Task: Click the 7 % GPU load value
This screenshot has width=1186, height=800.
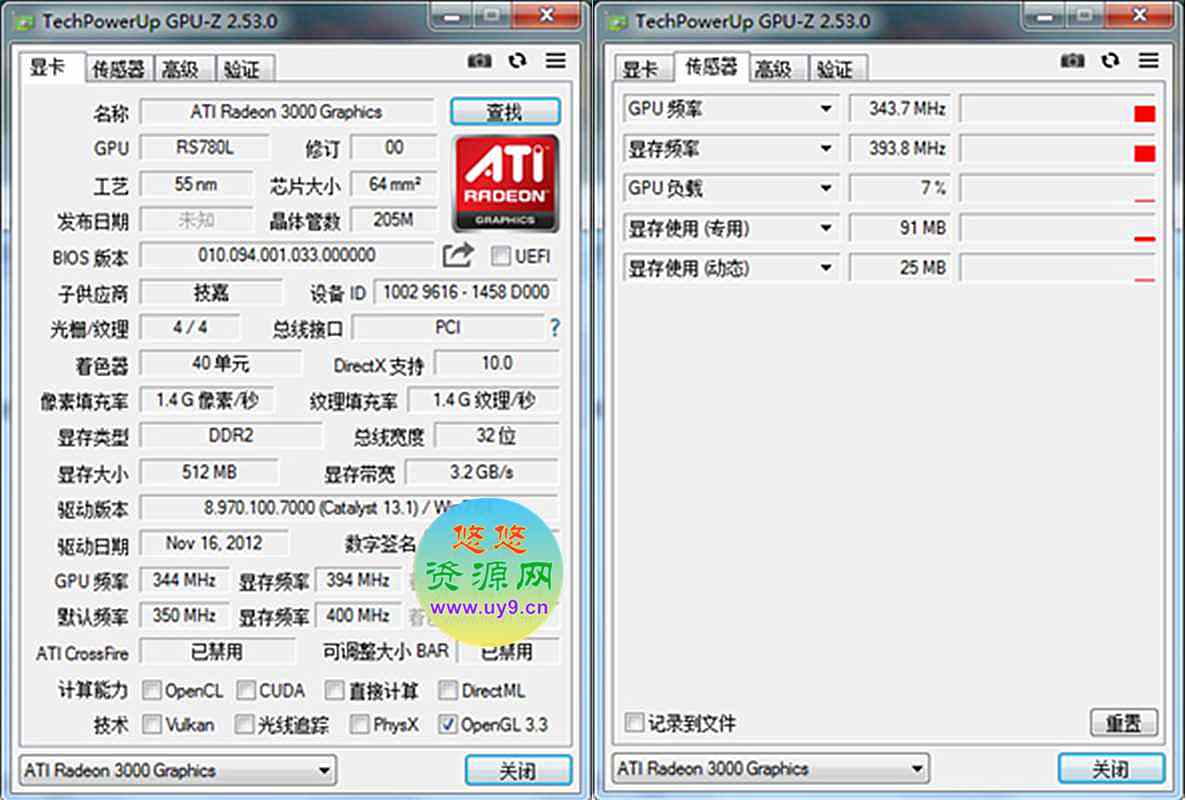Action: [900, 188]
